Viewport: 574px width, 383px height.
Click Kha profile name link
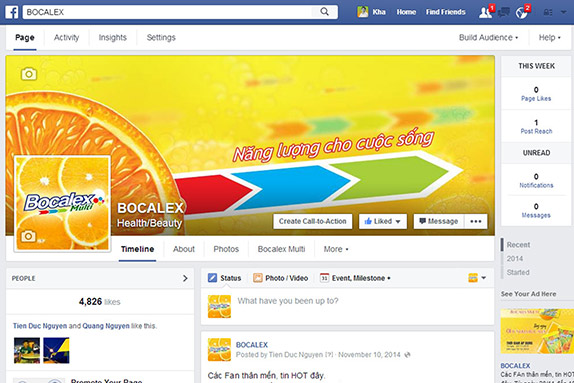pos(379,12)
